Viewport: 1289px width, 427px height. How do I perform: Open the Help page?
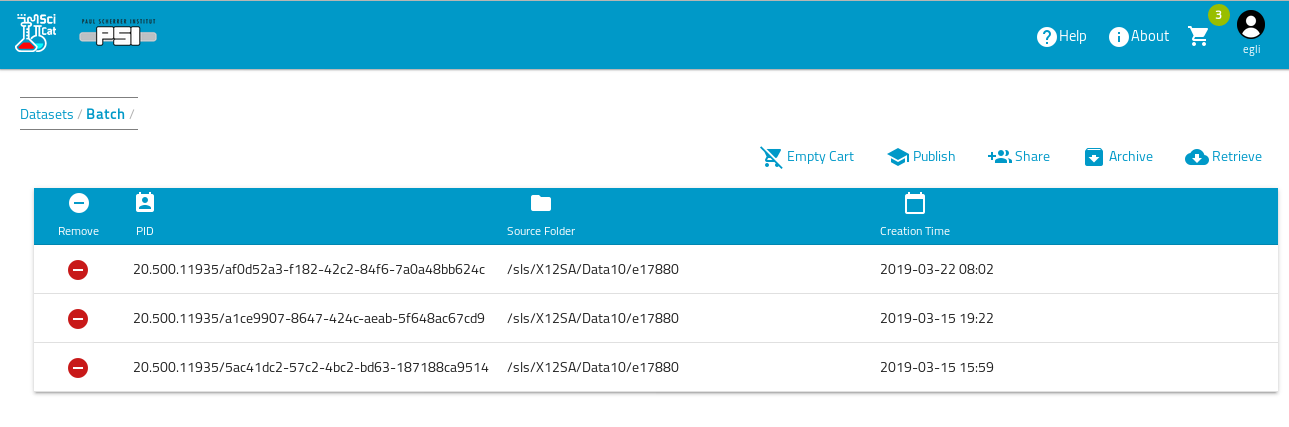point(1061,36)
